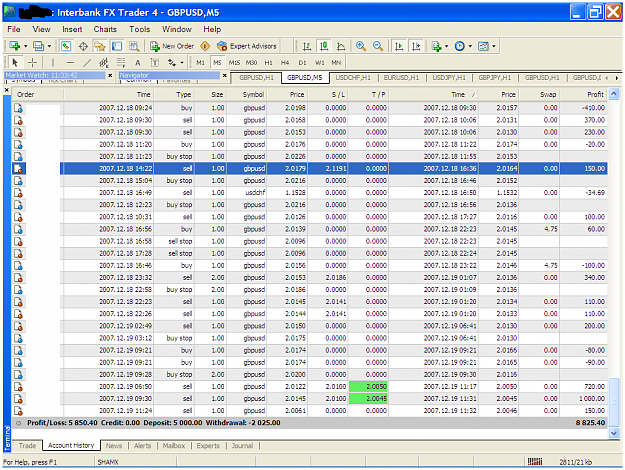
Task: Expand the Arrows tool dropdown arrow
Action: [182, 63]
